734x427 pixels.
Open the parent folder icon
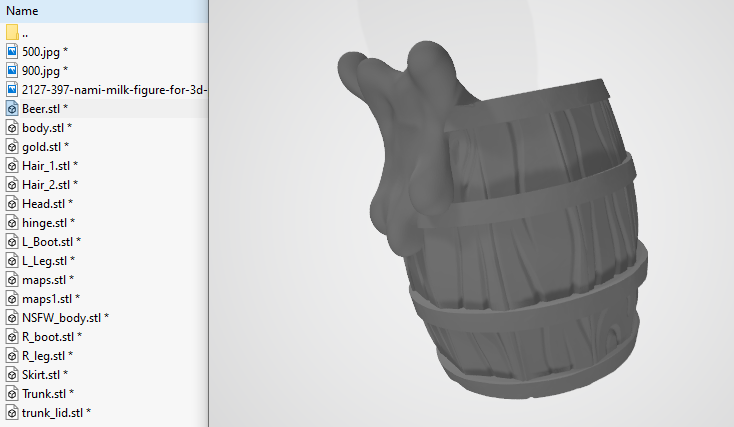pyautogui.click(x=12, y=32)
